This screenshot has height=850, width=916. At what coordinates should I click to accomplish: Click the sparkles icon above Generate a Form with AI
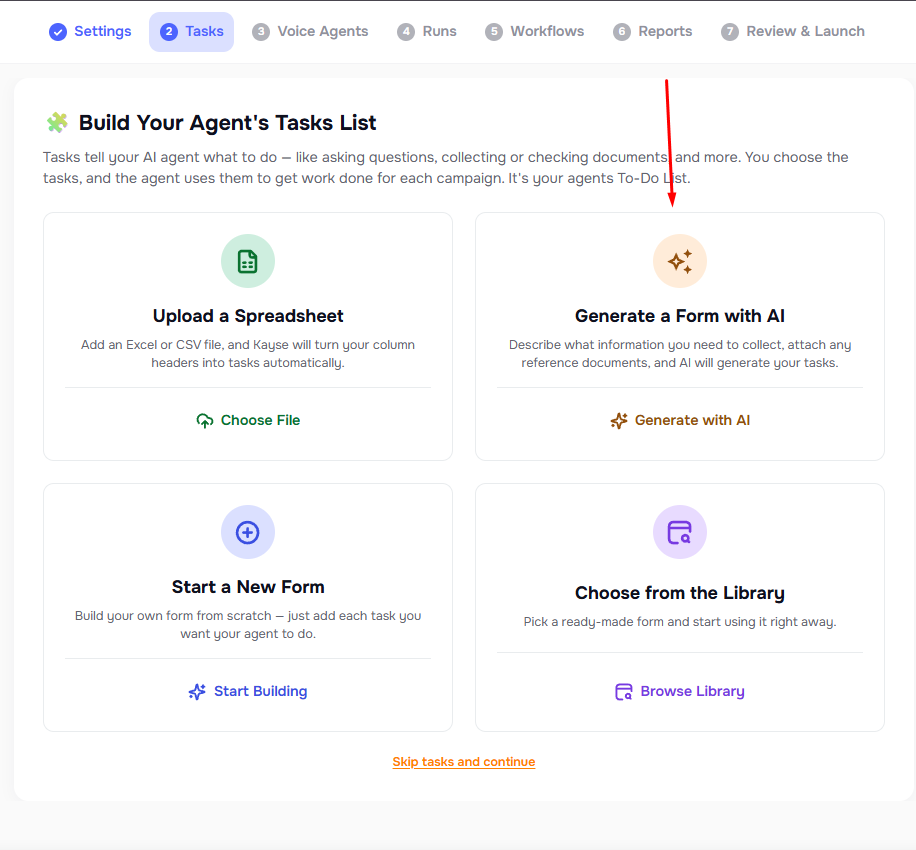(x=679, y=261)
